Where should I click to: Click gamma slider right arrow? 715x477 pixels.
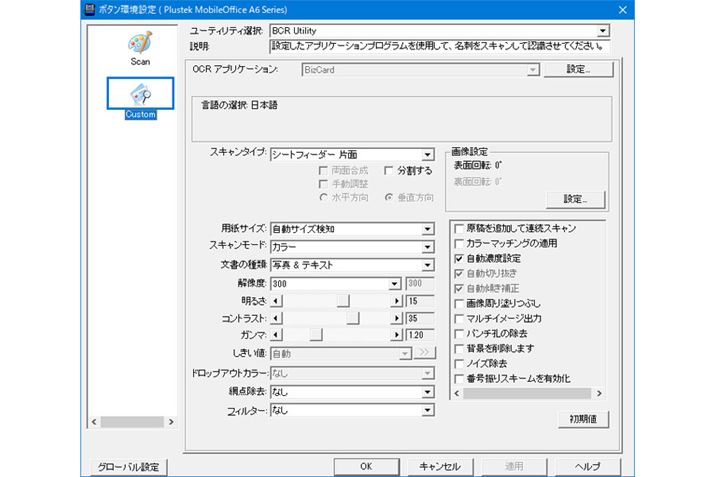pos(398,334)
